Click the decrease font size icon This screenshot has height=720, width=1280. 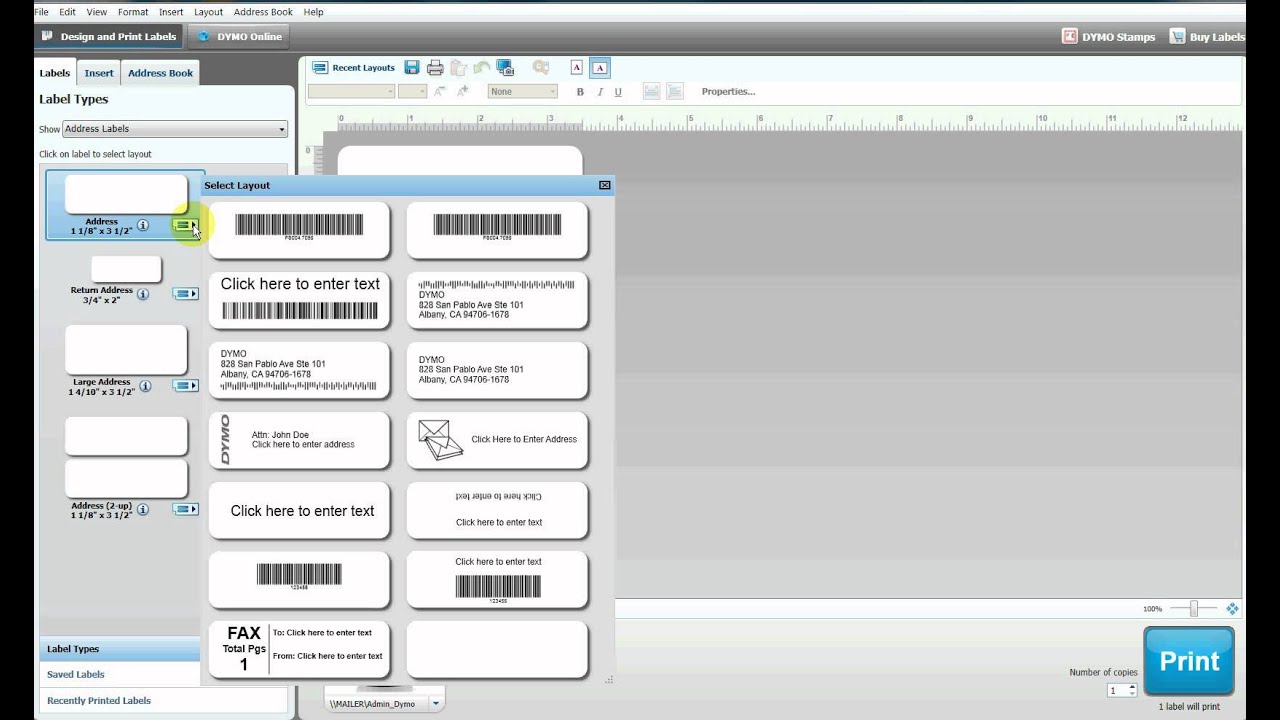pyautogui.click(x=440, y=91)
